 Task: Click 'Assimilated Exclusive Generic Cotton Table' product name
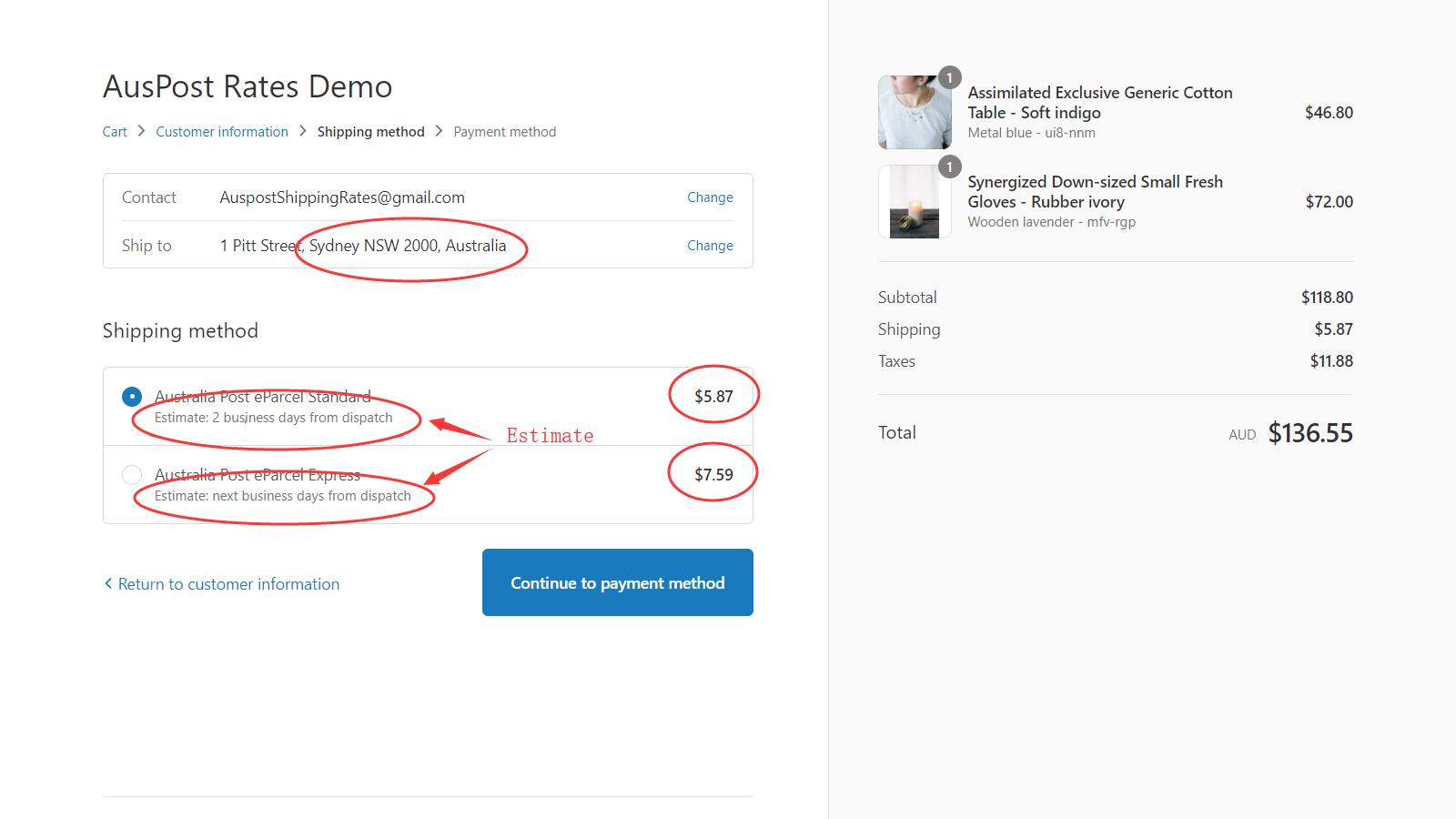(x=1100, y=103)
